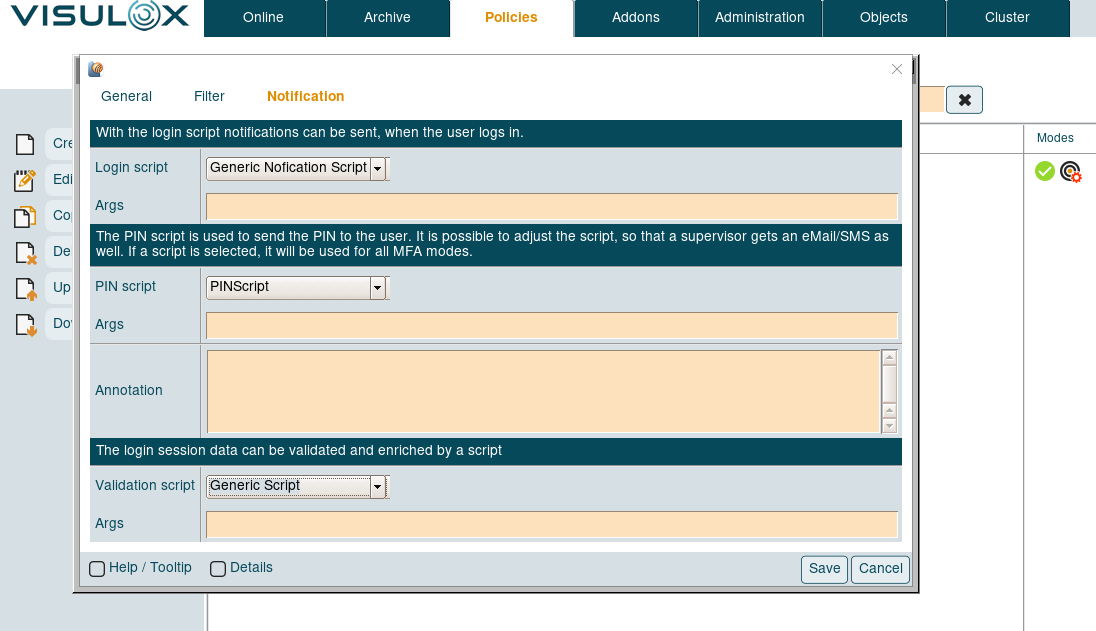This screenshot has width=1096, height=631.
Task: Click the Delete document icon in sidebar
Action: (x=25, y=252)
